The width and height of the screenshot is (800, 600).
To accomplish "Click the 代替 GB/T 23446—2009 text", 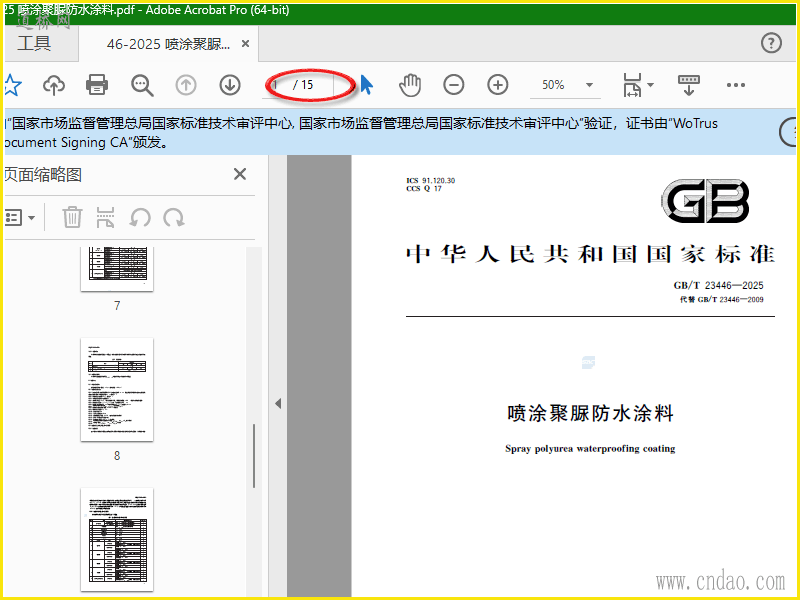I will 721,299.
